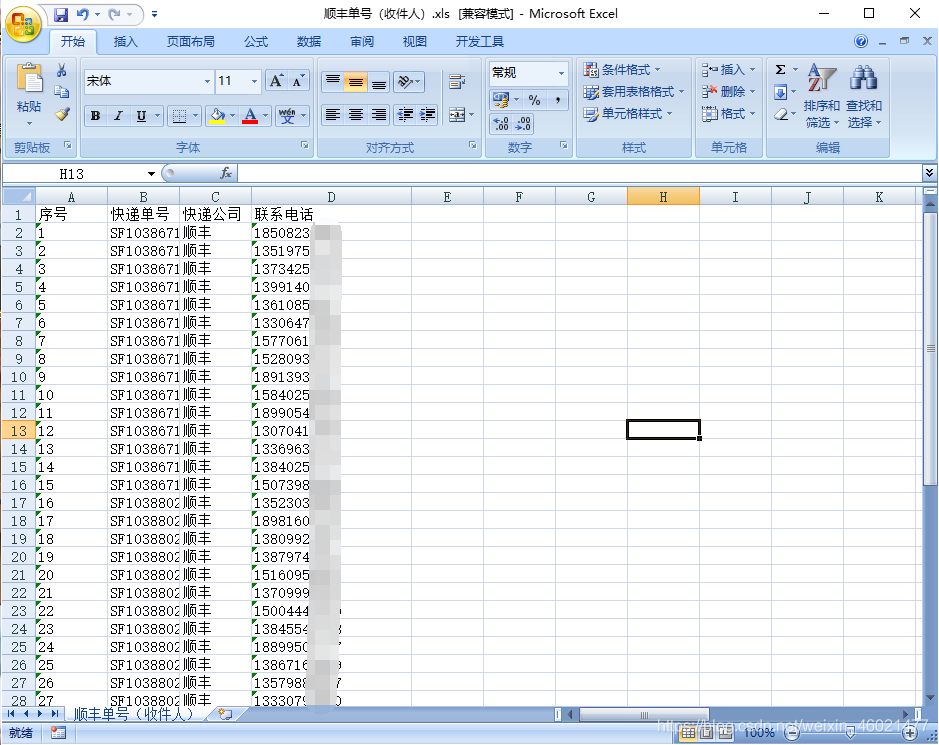
Task: Open the 数据 ribbon tab
Action: coord(308,41)
